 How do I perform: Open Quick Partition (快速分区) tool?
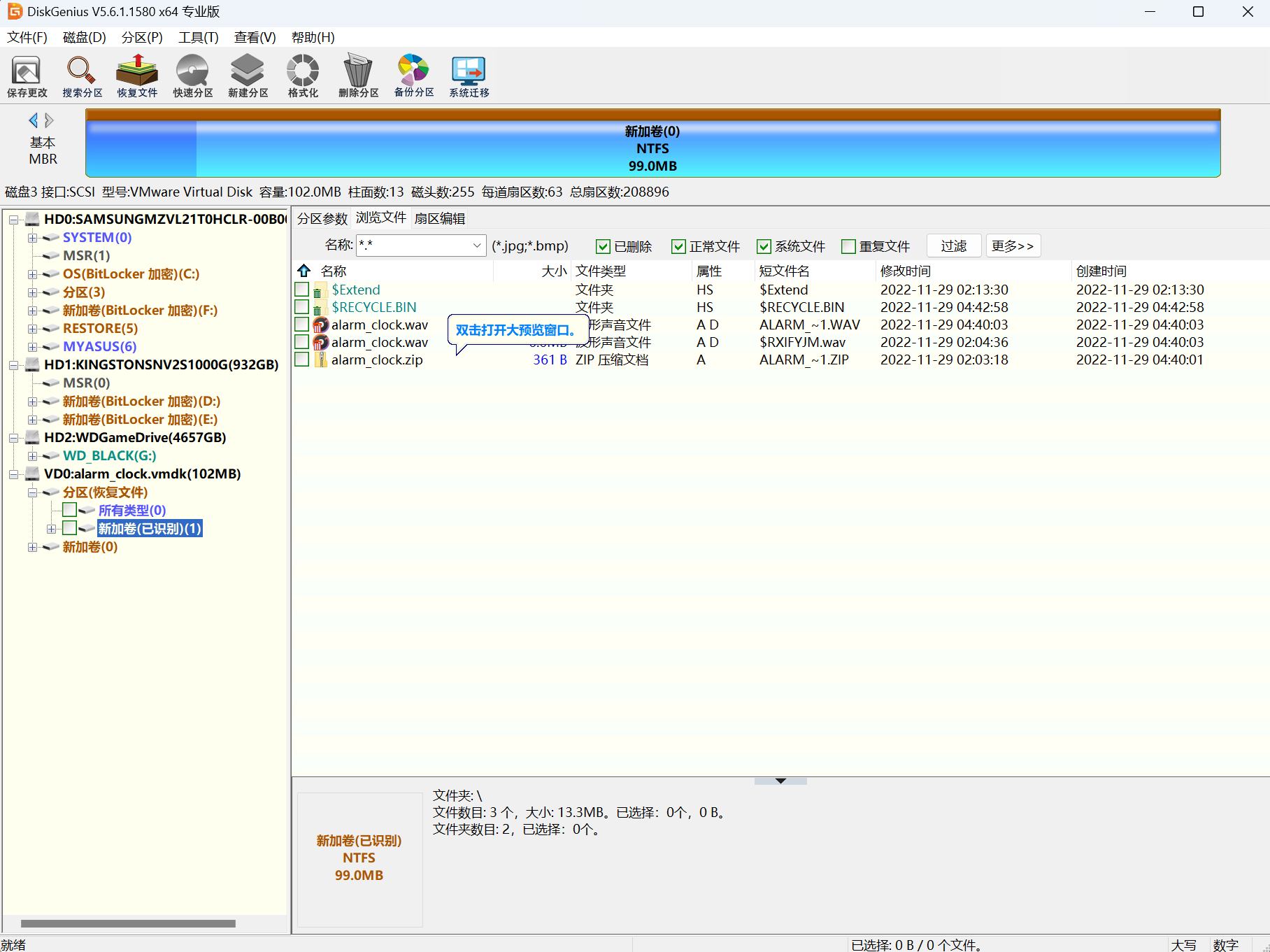pos(192,76)
